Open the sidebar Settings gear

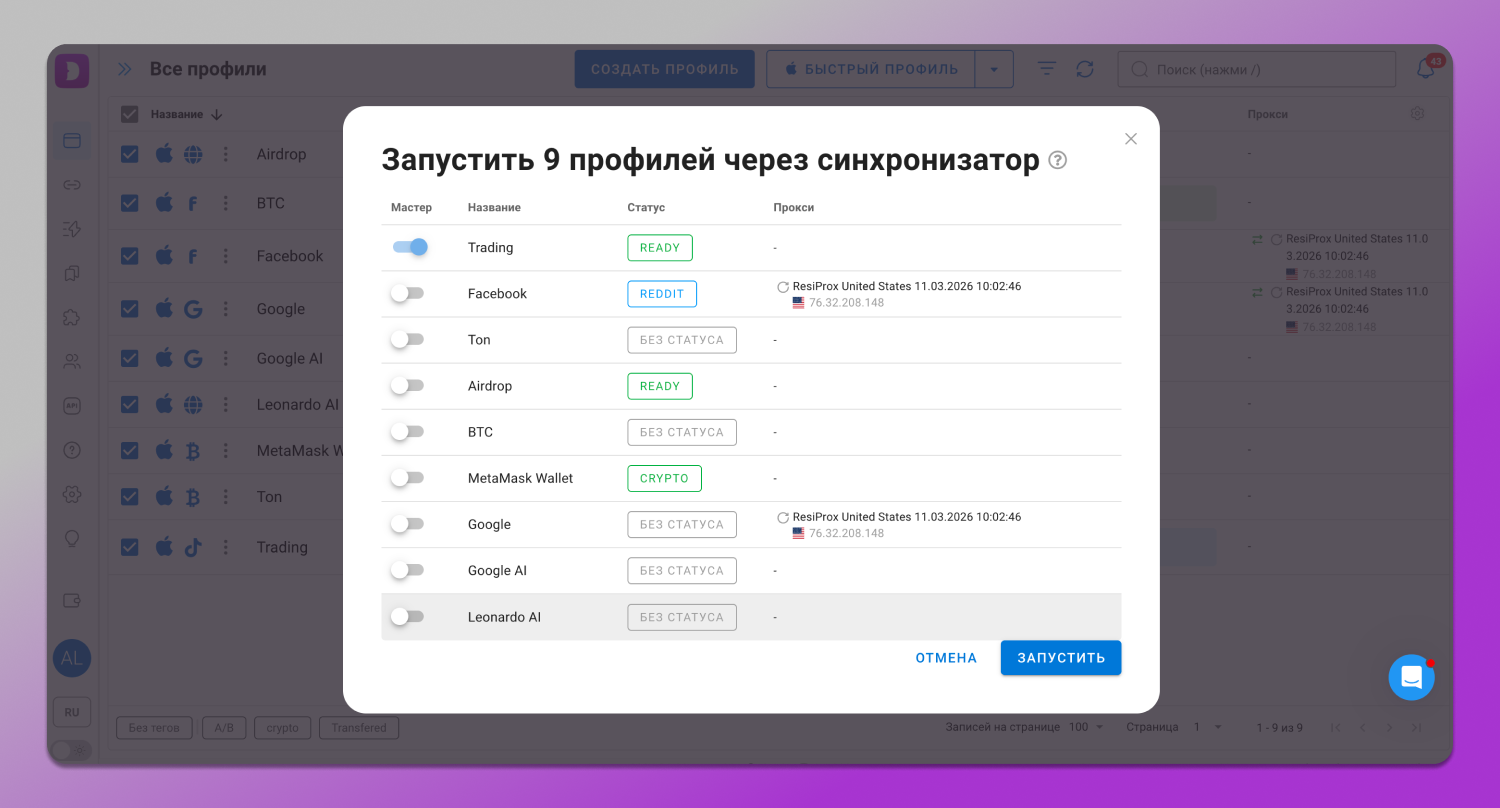coord(71,494)
